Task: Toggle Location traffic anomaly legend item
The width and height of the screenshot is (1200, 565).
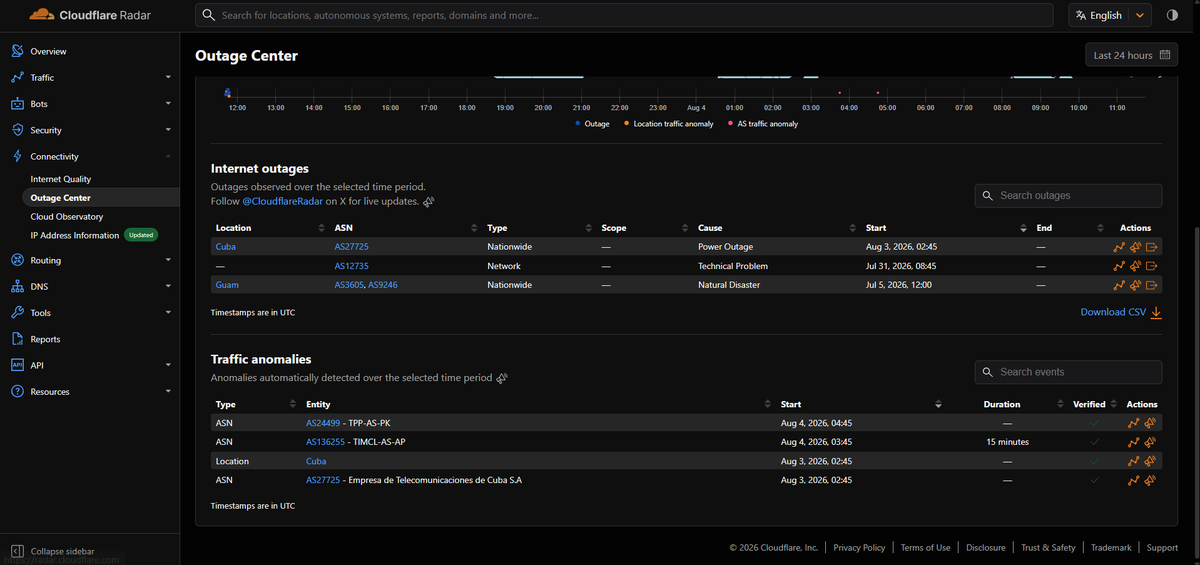Action: click(669, 124)
